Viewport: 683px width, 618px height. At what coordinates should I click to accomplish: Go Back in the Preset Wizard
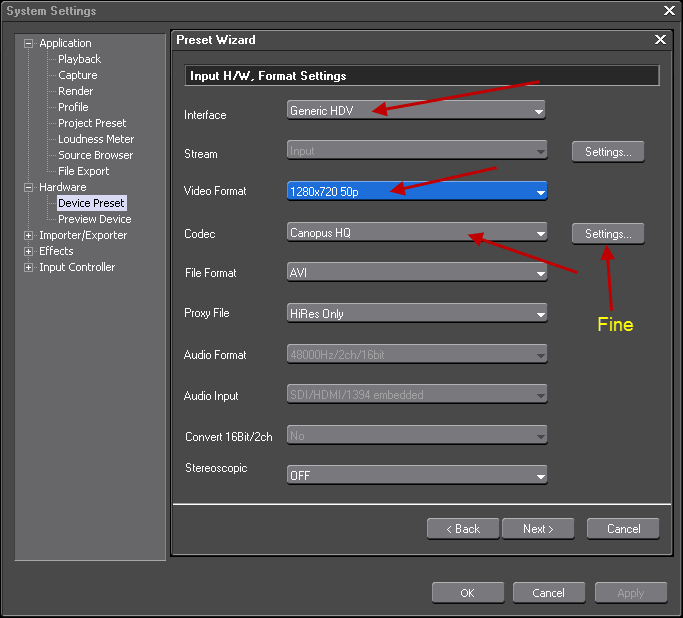463,529
